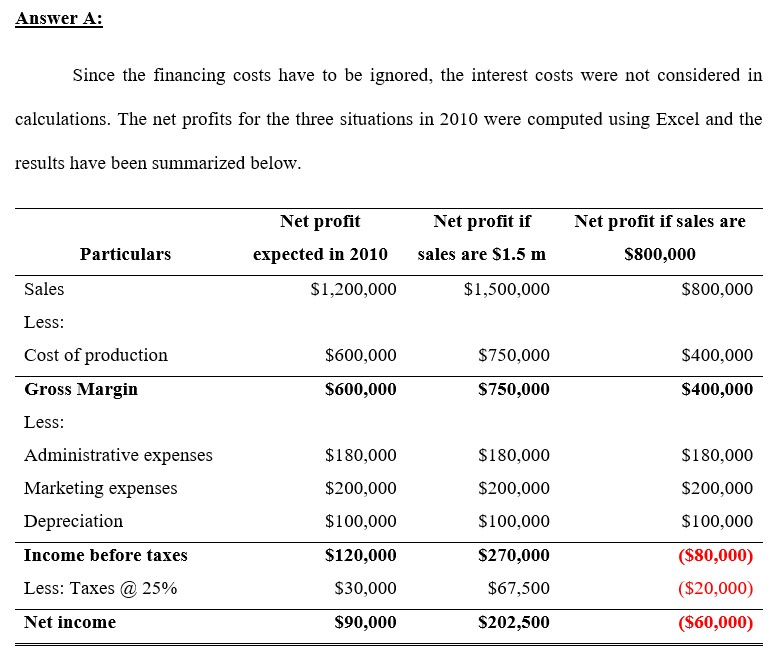The width and height of the screenshot is (777, 662).
Task: Click 'Net profit expected in 2010' header
Action: 320,237
